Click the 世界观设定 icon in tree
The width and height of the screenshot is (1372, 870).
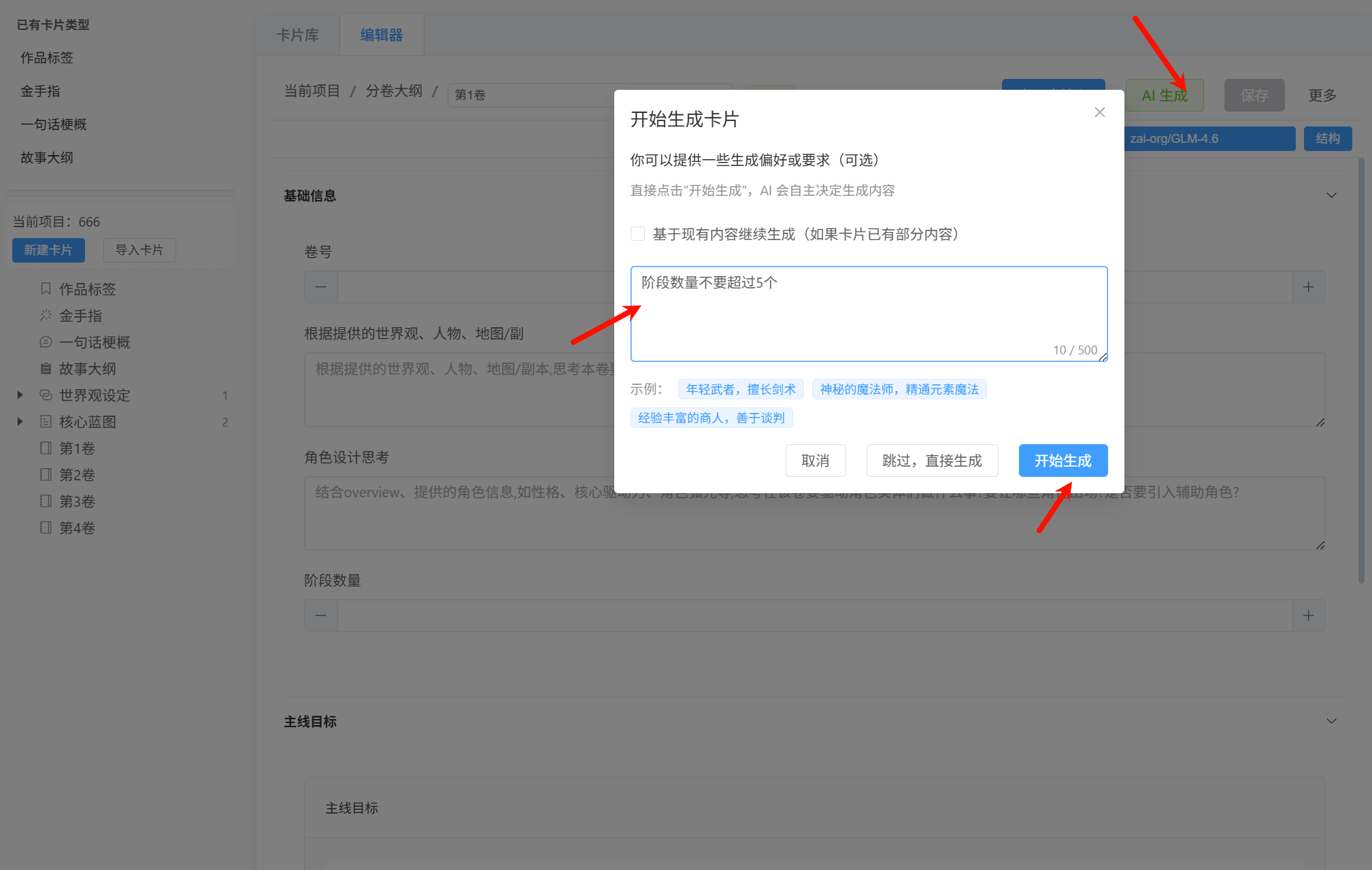tap(46, 395)
